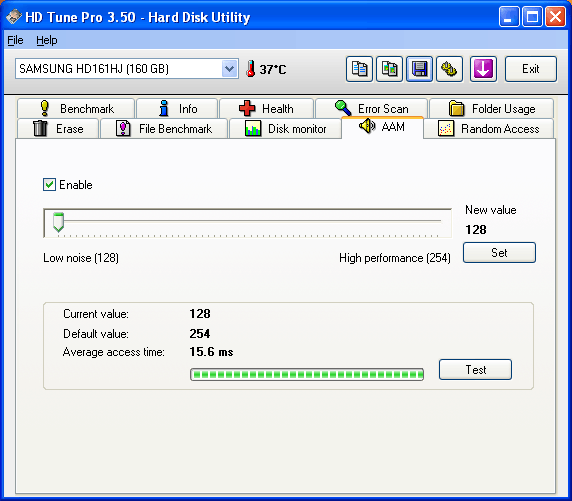This screenshot has height=501, width=572.
Task: Open the Help menu
Action: [47, 40]
